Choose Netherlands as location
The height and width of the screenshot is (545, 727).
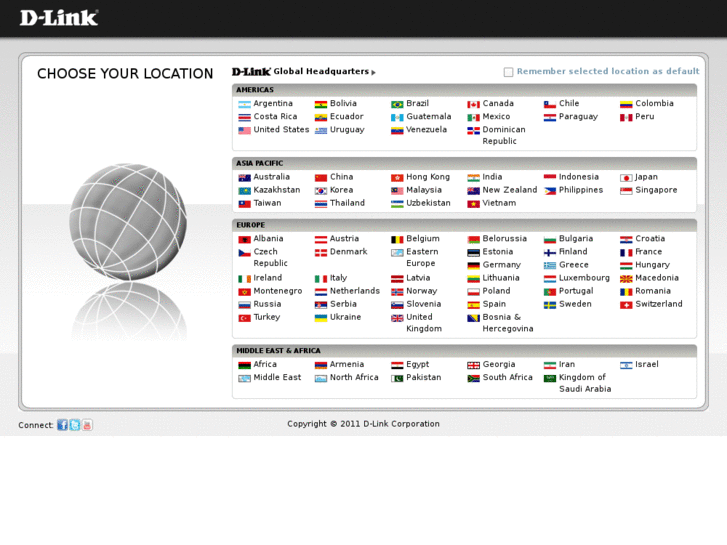click(355, 291)
